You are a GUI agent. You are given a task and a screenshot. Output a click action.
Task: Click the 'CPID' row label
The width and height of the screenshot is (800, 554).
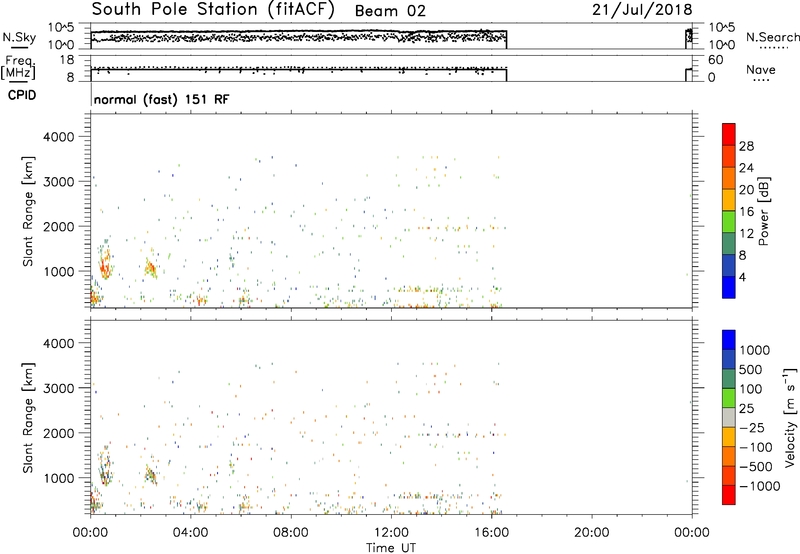pos(22,95)
